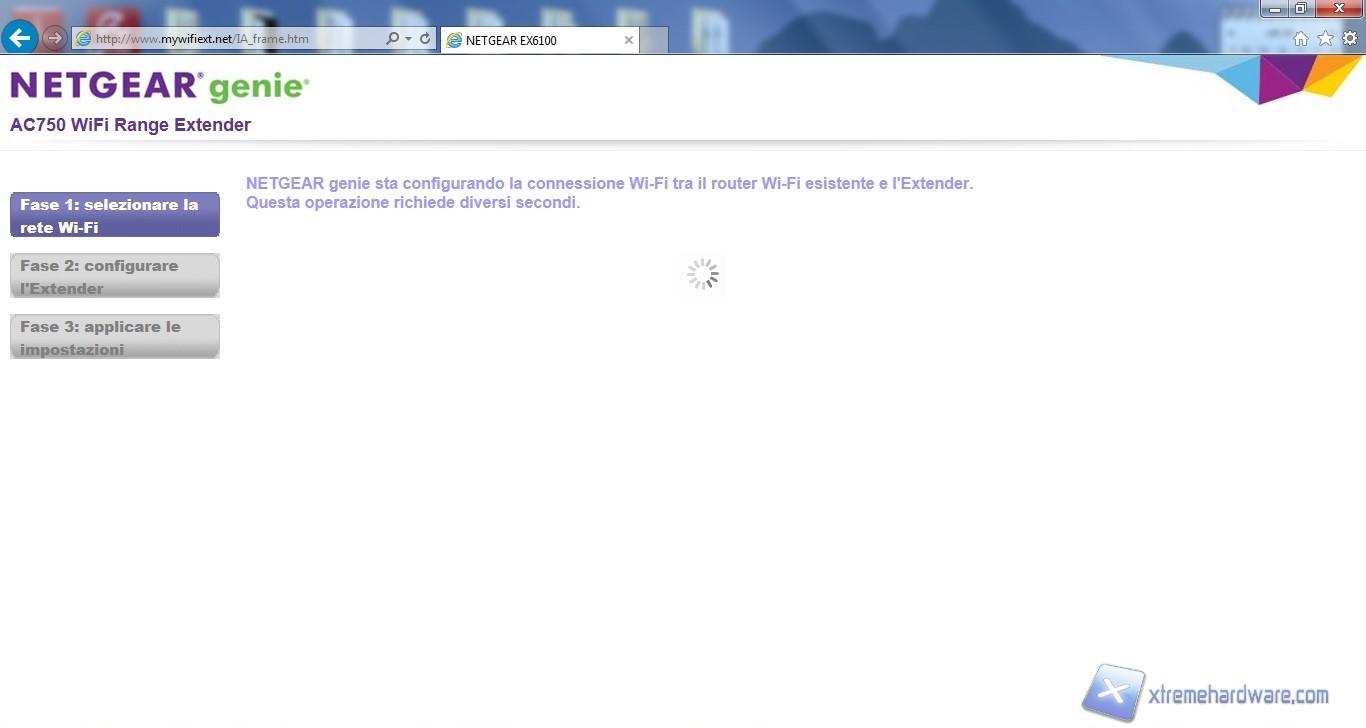1366x728 pixels.
Task: Refresh the page with the reload icon
Action: pos(425,39)
